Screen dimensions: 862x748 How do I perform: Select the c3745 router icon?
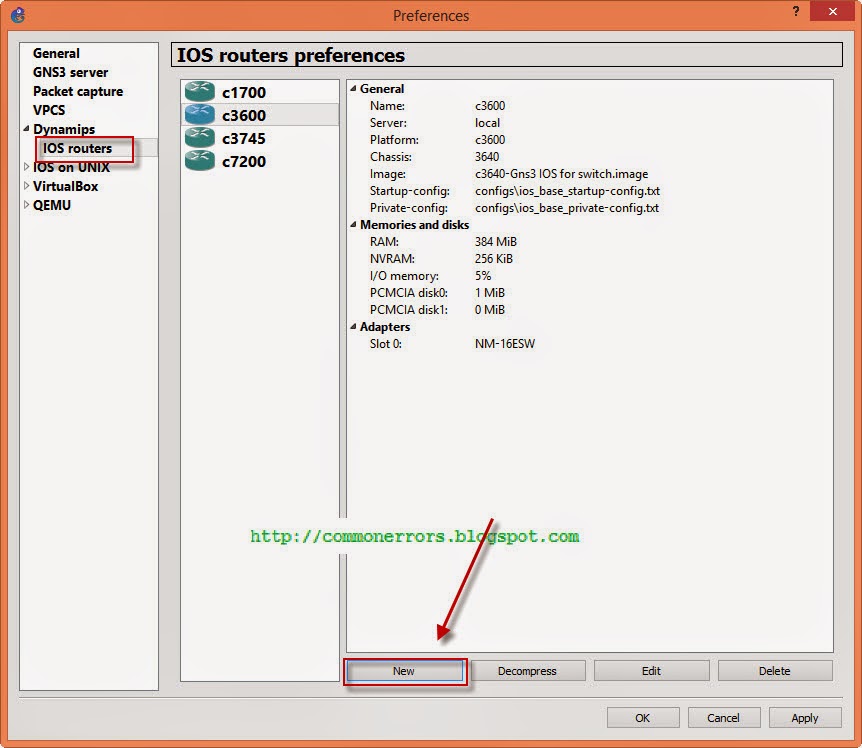(x=200, y=137)
